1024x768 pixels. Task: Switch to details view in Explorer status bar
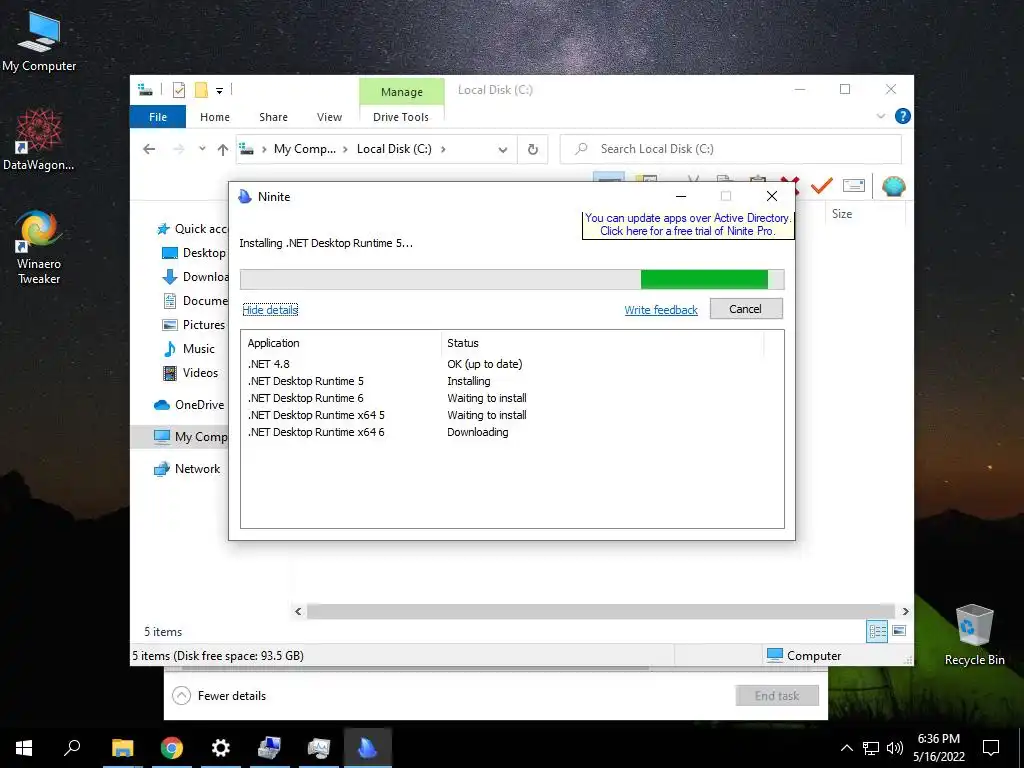877,631
